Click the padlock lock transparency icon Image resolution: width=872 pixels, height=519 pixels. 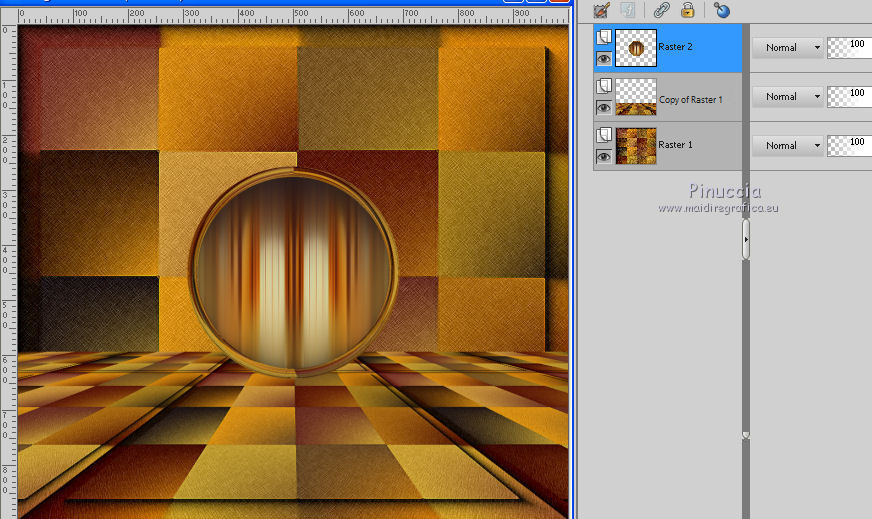[x=688, y=10]
